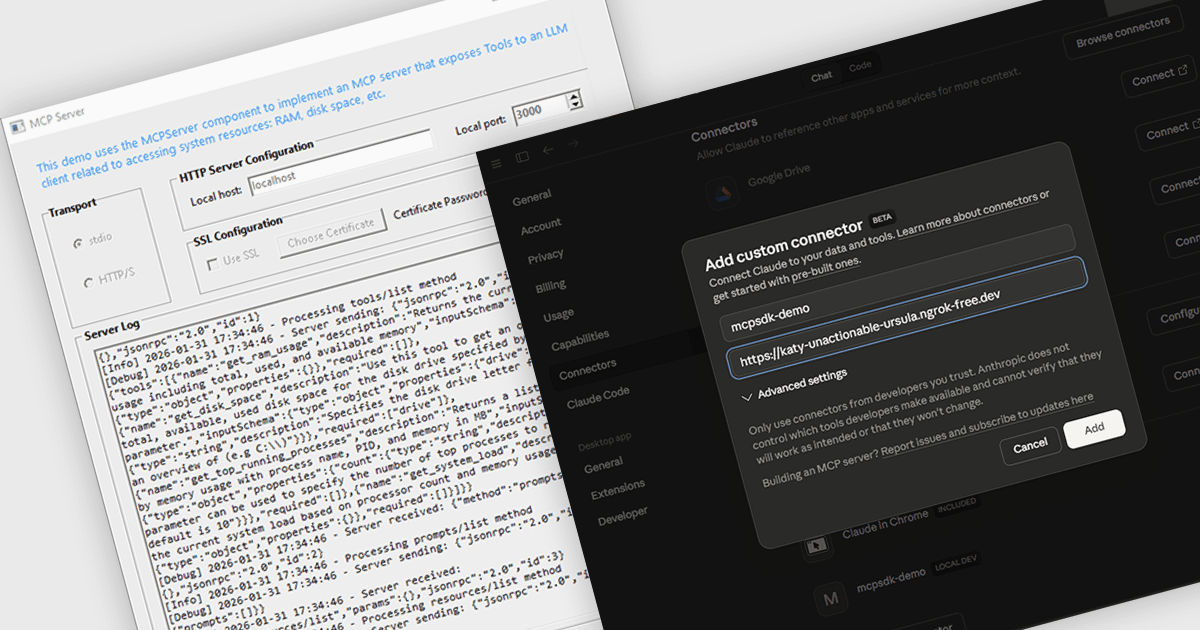Click the Claude in Chrome connector icon
1200x630 pixels.
pyautogui.click(x=819, y=545)
